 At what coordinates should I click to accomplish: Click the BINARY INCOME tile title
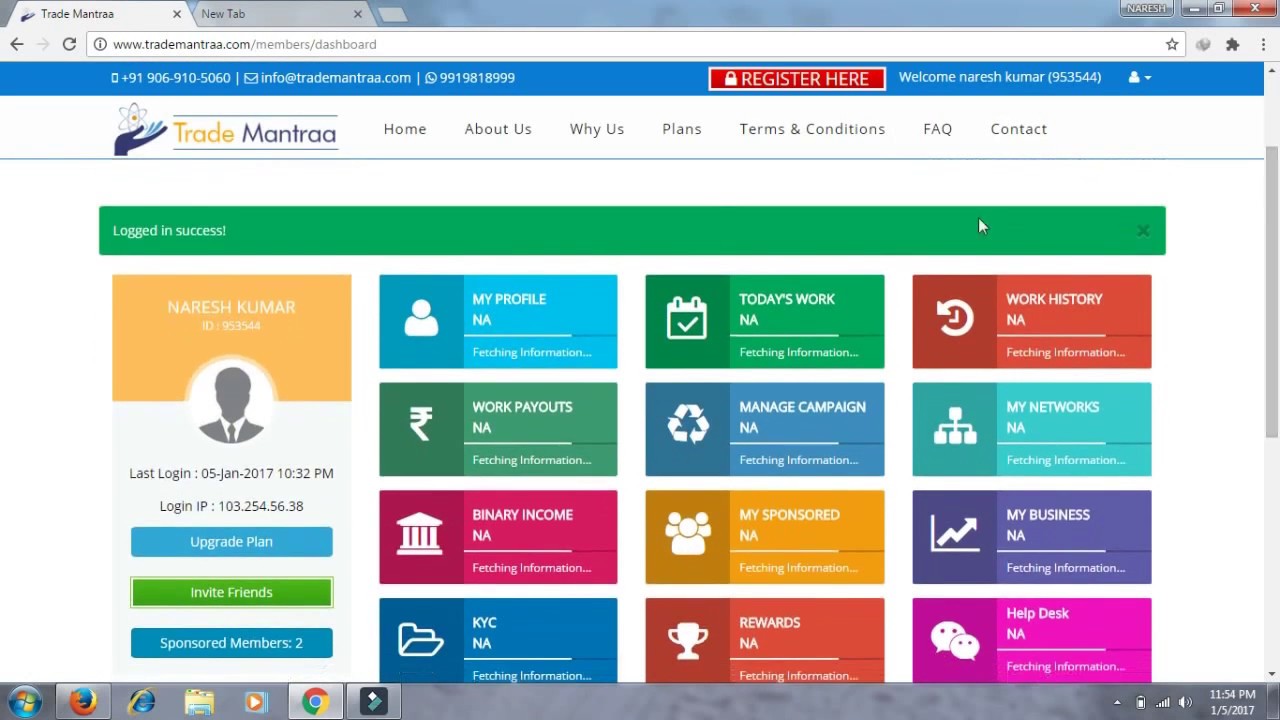pos(522,515)
